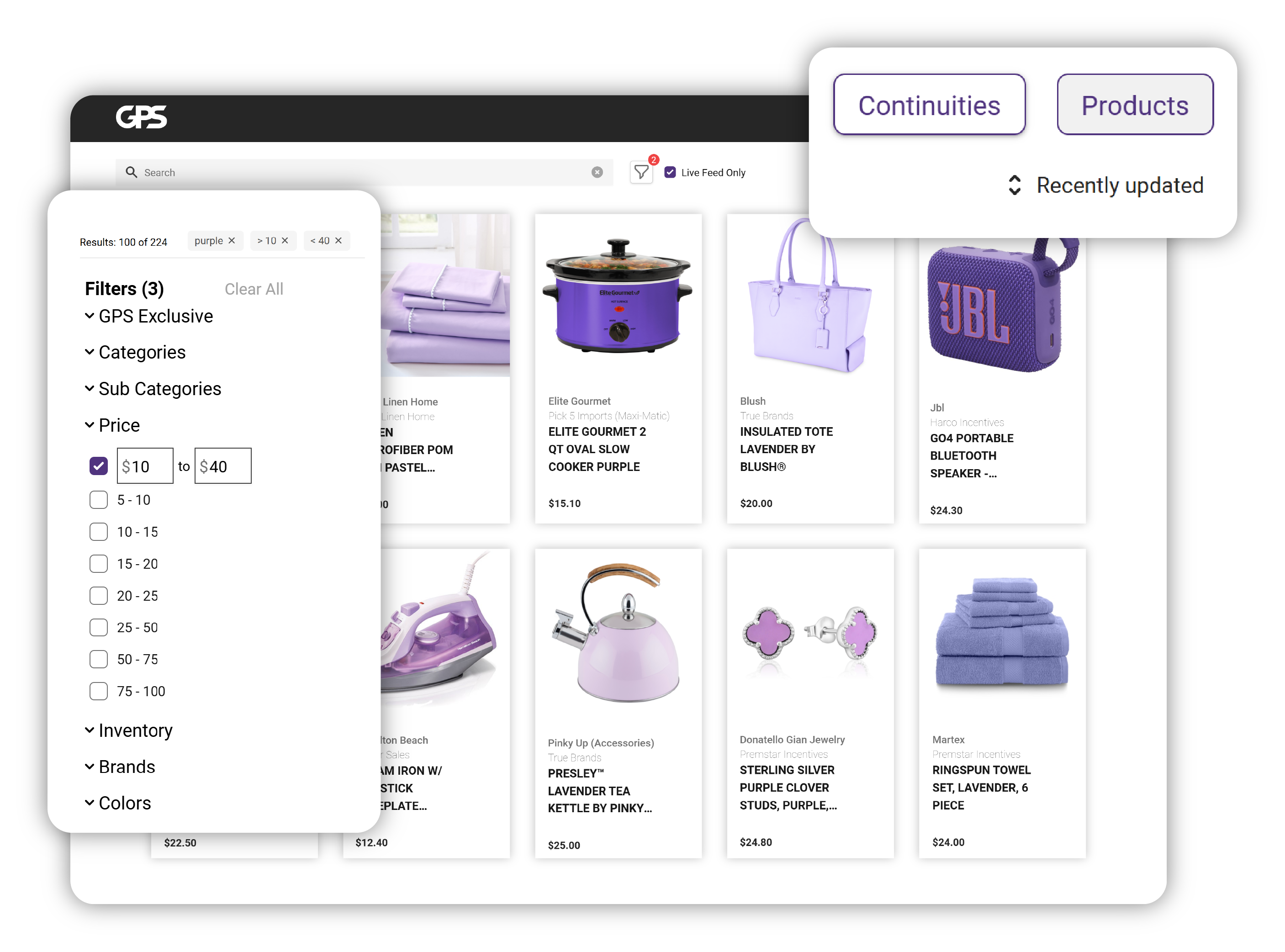Check the 15 - 20 price range
Image resolution: width=1285 pixels, height=952 pixels.
point(99,564)
